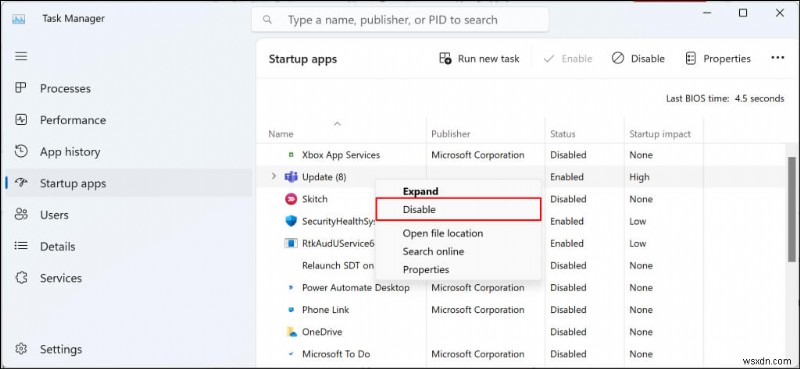Click the Task Manager app icon in title bar
Viewport: 800px width, 369px height.
(19, 19)
